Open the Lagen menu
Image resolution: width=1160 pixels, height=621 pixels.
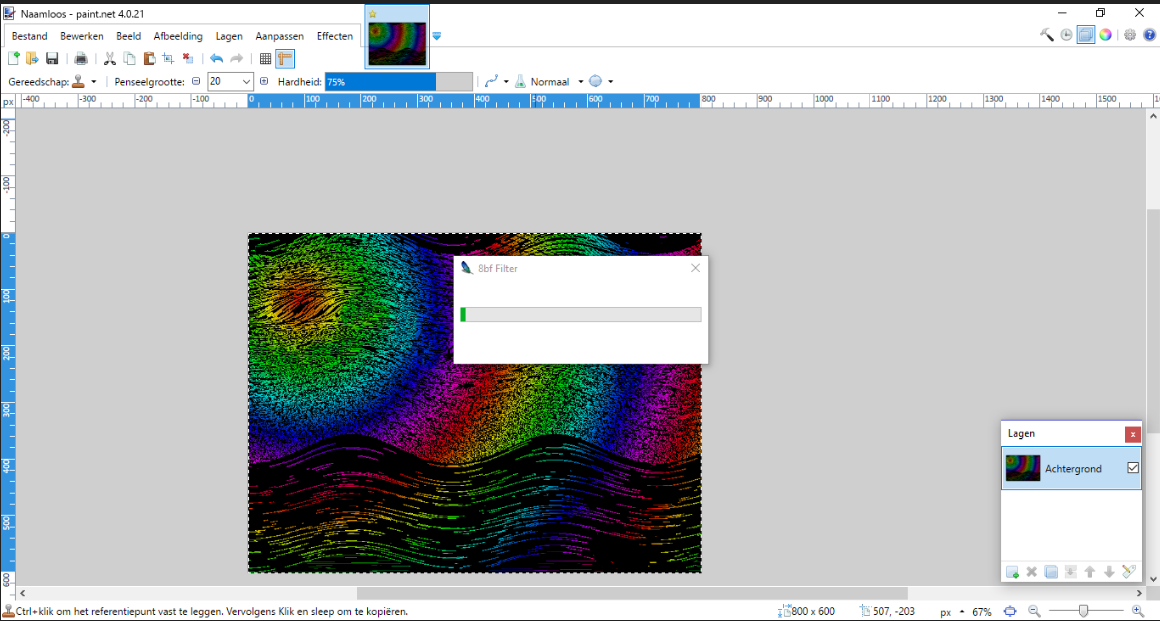click(x=229, y=36)
